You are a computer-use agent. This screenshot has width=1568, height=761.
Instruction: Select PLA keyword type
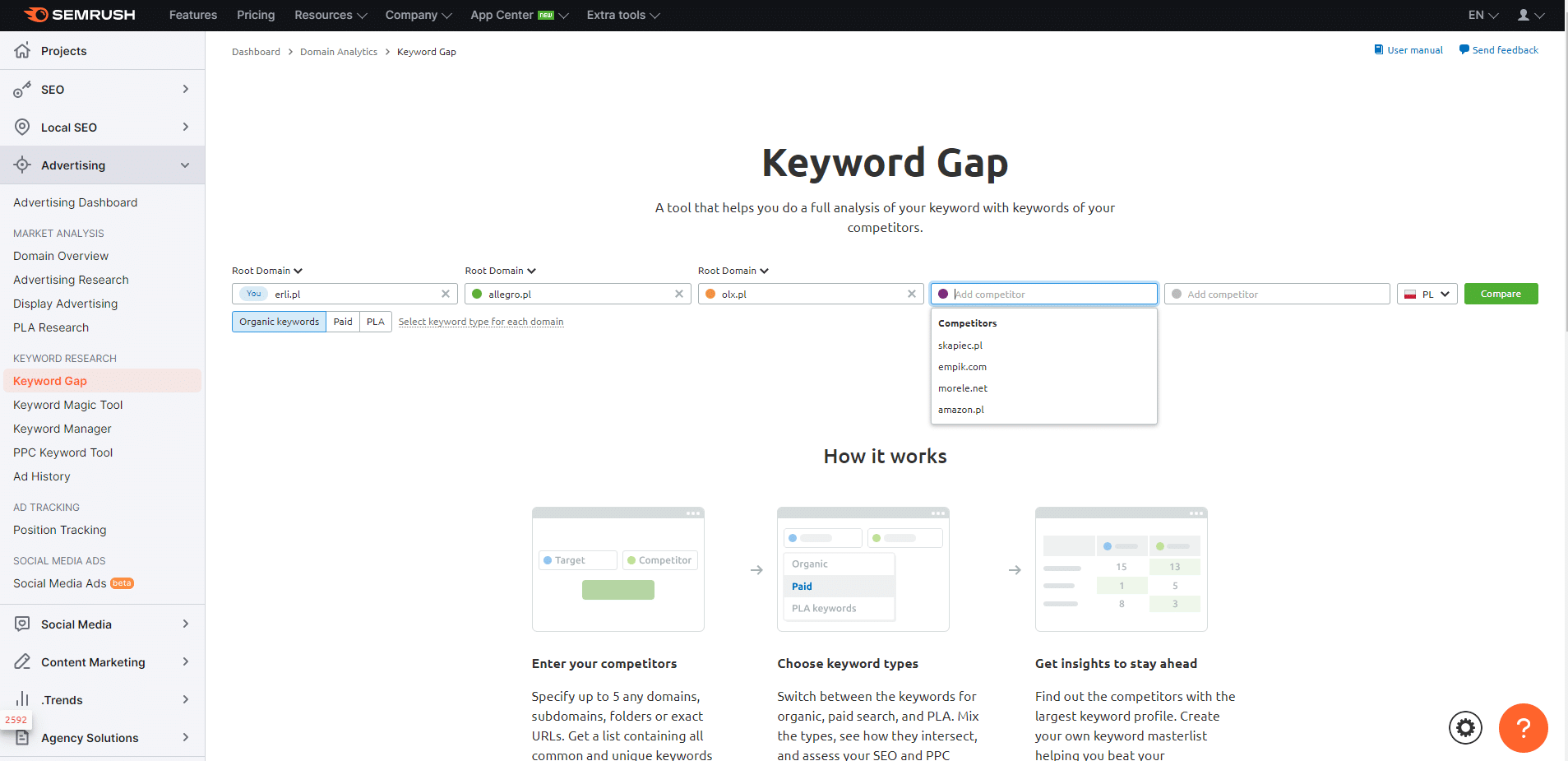click(x=376, y=322)
